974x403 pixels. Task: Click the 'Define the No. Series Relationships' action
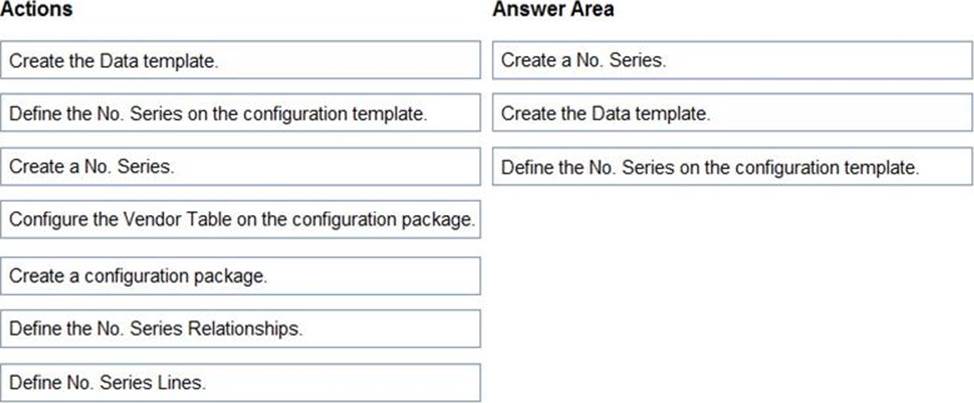(x=241, y=328)
